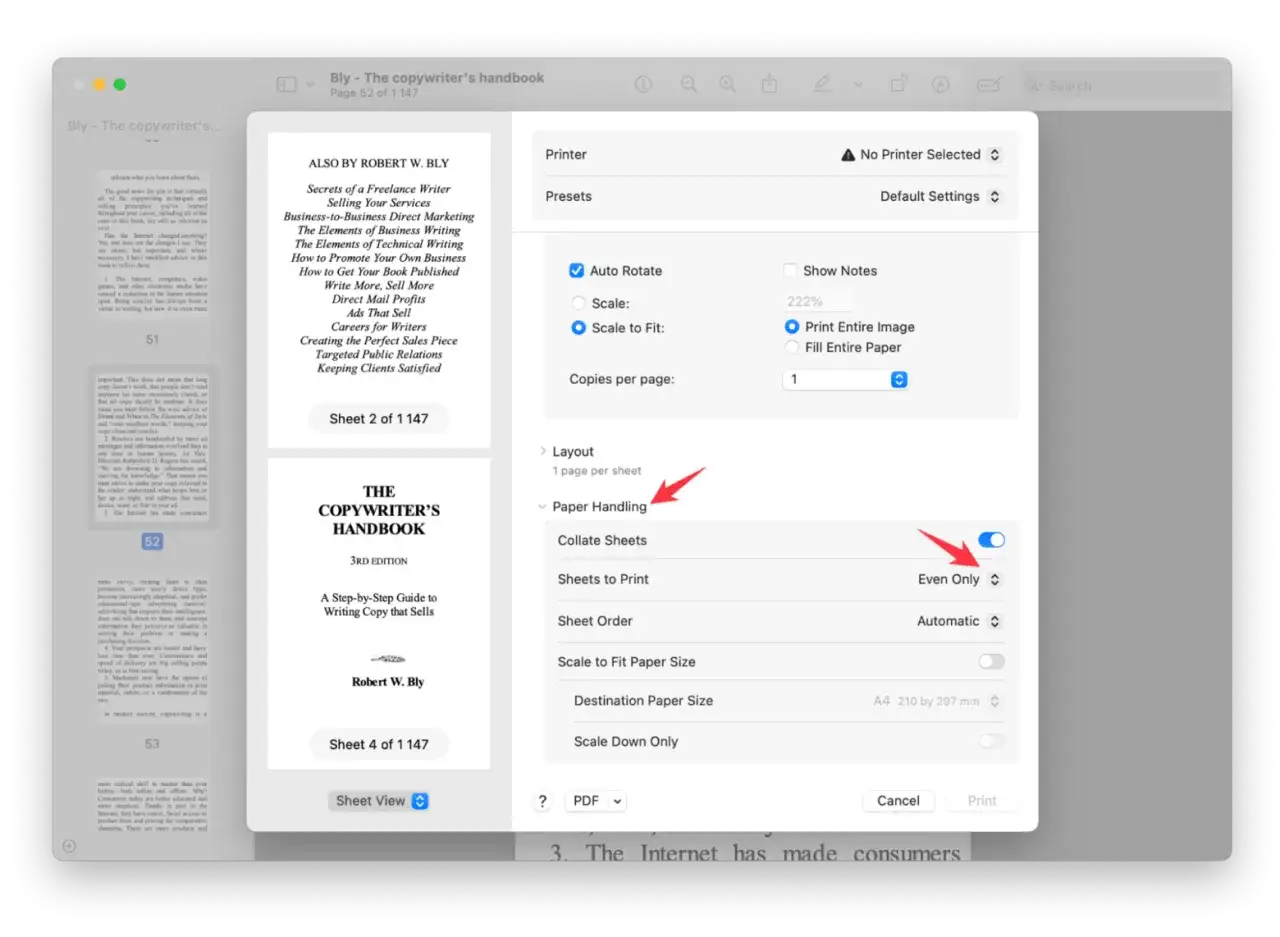The width and height of the screenshot is (1280, 937).
Task: Select the page 52 thumbnail in sidebar
Action: click(x=152, y=447)
